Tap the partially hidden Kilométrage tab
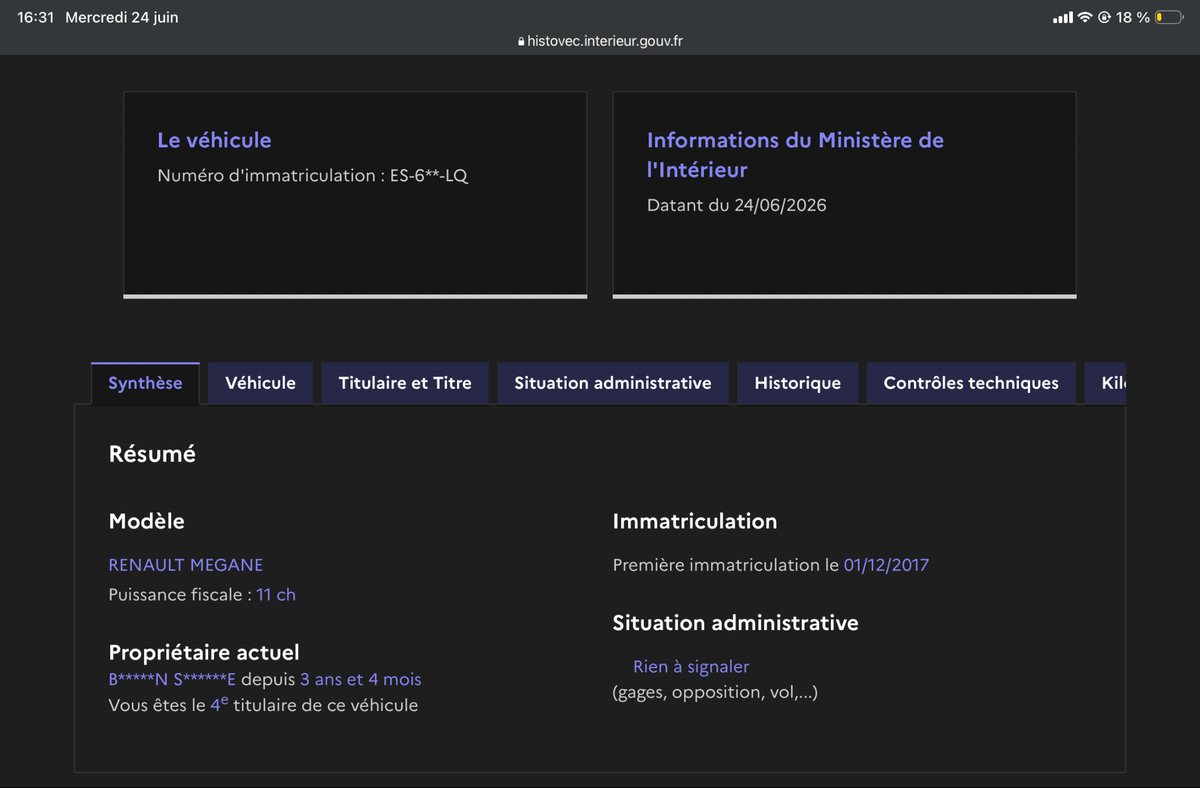Image resolution: width=1200 pixels, height=788 pixels. (1105, 383)
